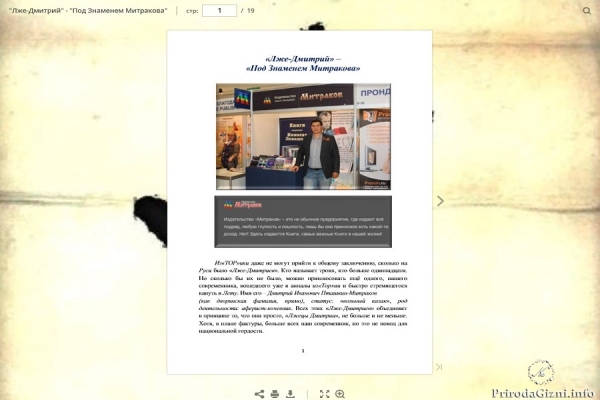The height and width of the screenshot is (400, 600).
Task: Download the document via download icon
Action: [x=290, y=394]
